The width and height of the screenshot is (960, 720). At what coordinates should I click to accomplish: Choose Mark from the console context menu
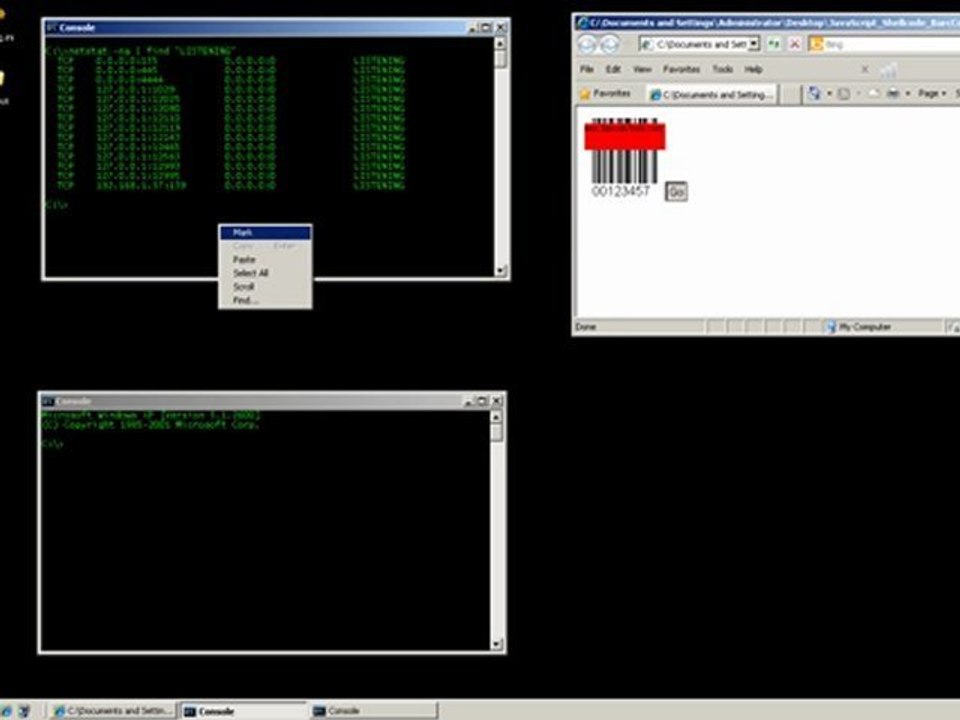[265, 233]
